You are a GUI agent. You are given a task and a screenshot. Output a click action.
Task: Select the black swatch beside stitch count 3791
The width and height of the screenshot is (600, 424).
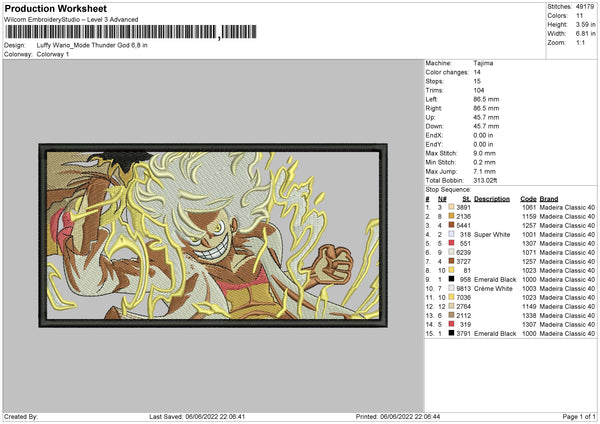click(451, 333)
